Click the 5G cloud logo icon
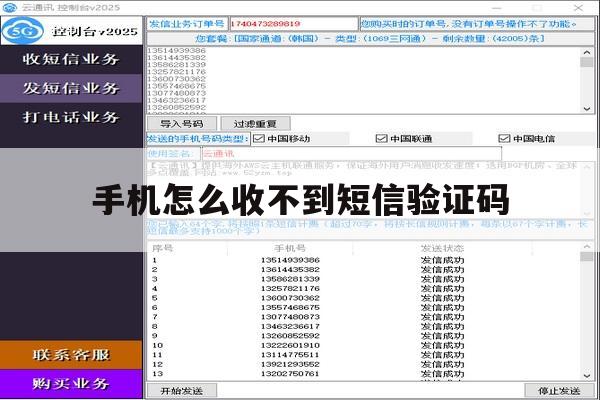 tap(23, 31)
